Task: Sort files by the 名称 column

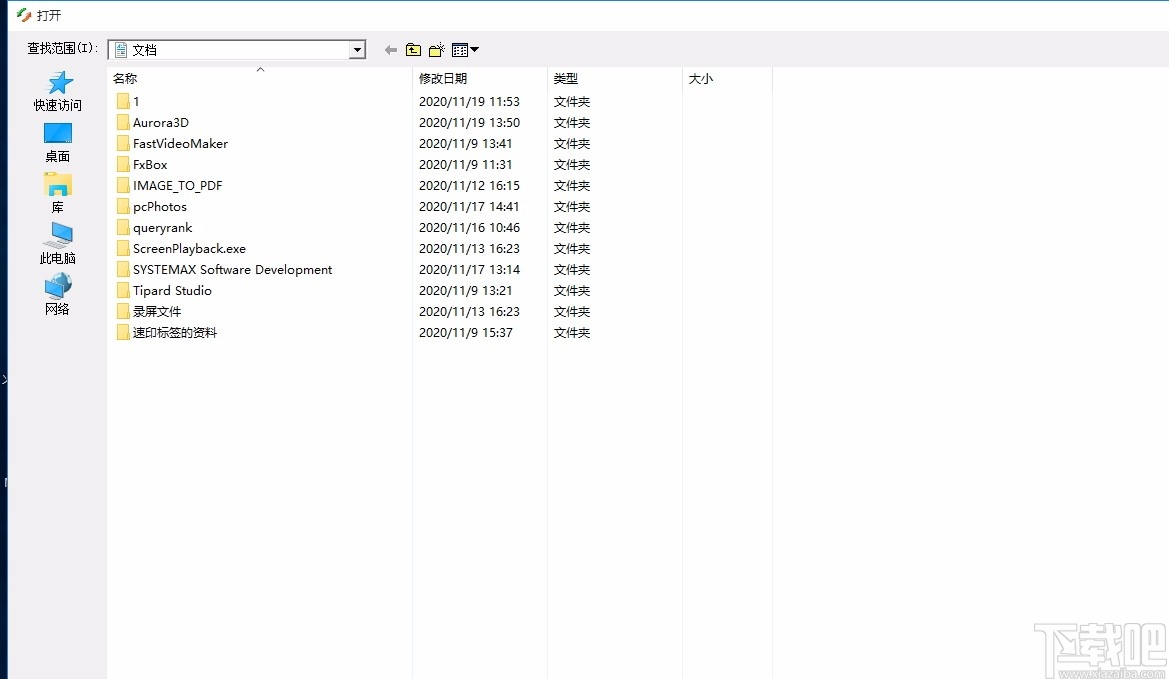Action: pos(125,78)
